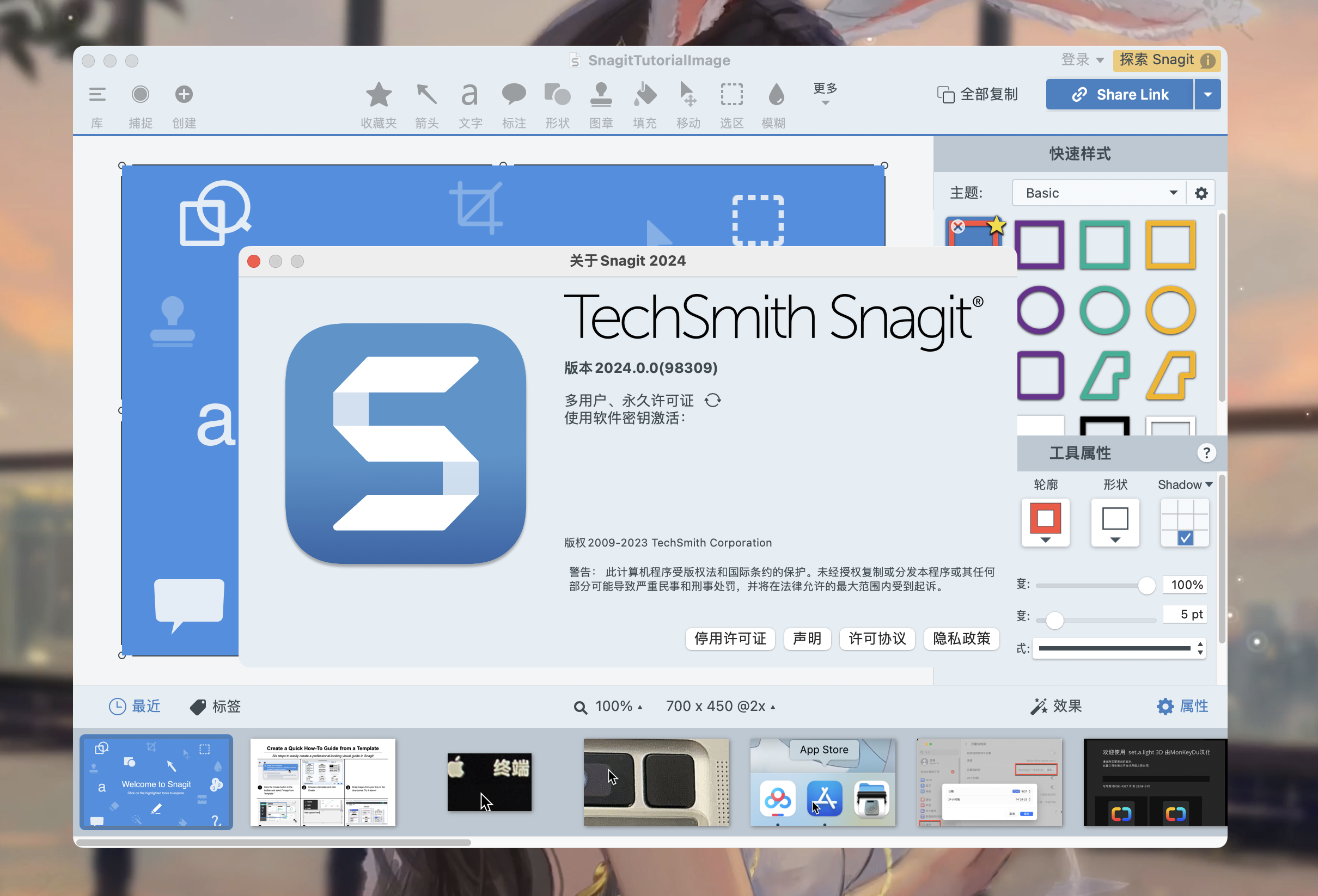Click the Create plus icon
This screenshot has width=1318, height=896.
point(184,94)
